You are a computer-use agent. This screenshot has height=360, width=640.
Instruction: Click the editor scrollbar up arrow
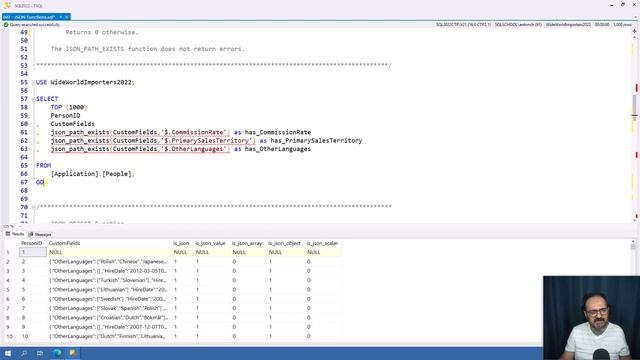[634, 38]
